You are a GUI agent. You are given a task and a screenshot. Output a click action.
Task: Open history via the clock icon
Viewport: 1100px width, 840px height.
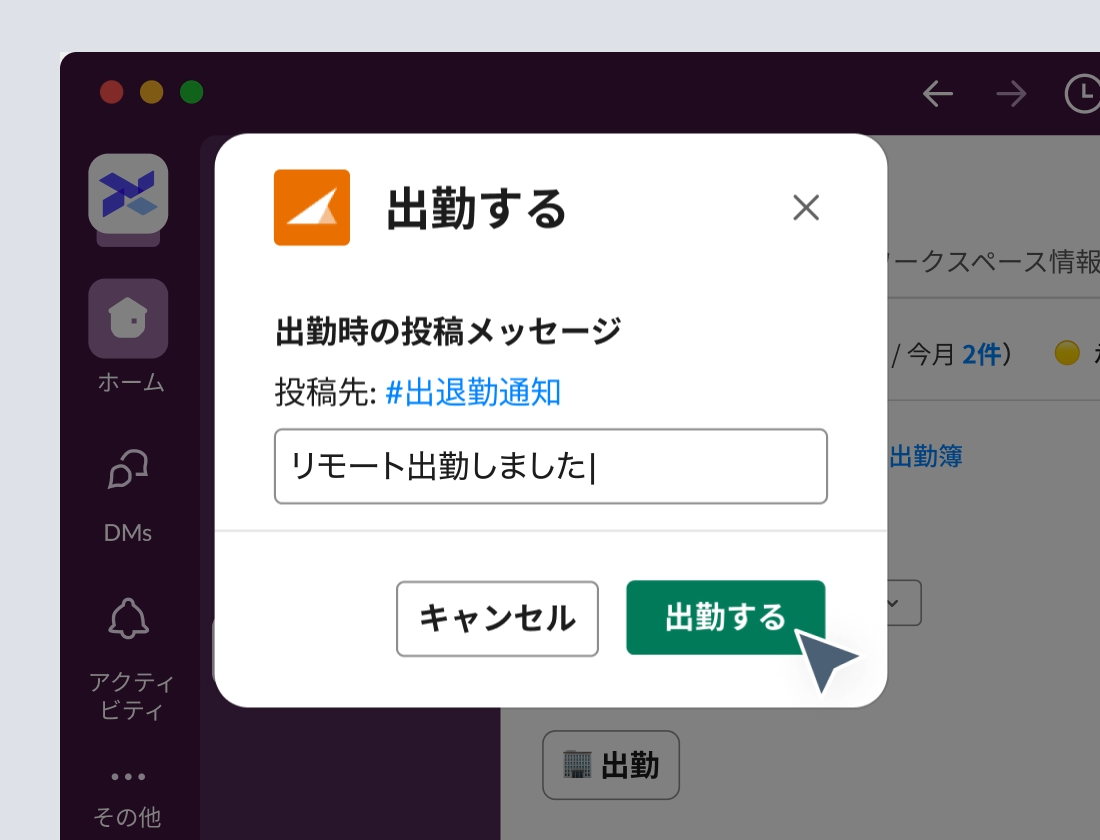click(1082, 93)
